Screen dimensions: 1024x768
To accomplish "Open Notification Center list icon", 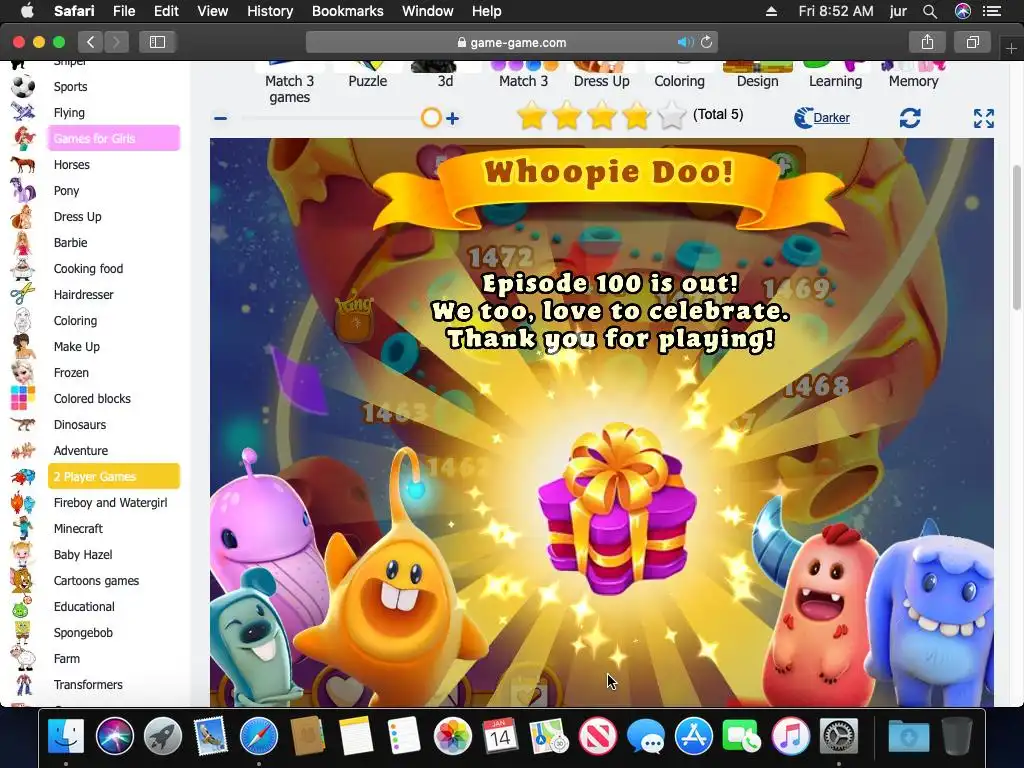I will 992,11.
